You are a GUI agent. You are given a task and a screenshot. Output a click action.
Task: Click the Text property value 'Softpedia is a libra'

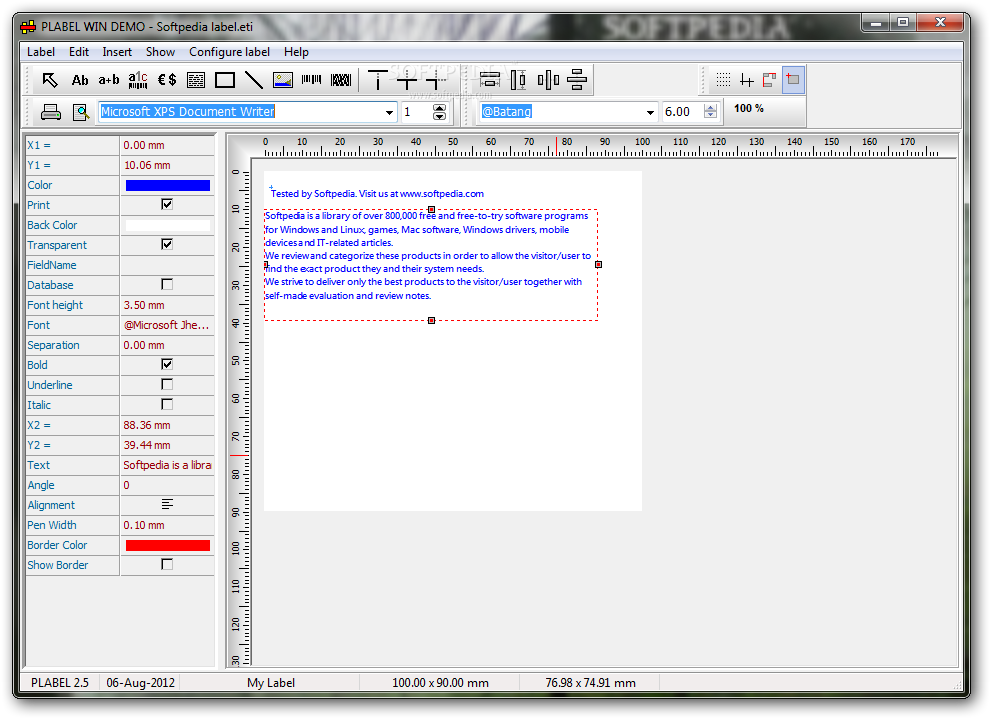pos(167,465)
